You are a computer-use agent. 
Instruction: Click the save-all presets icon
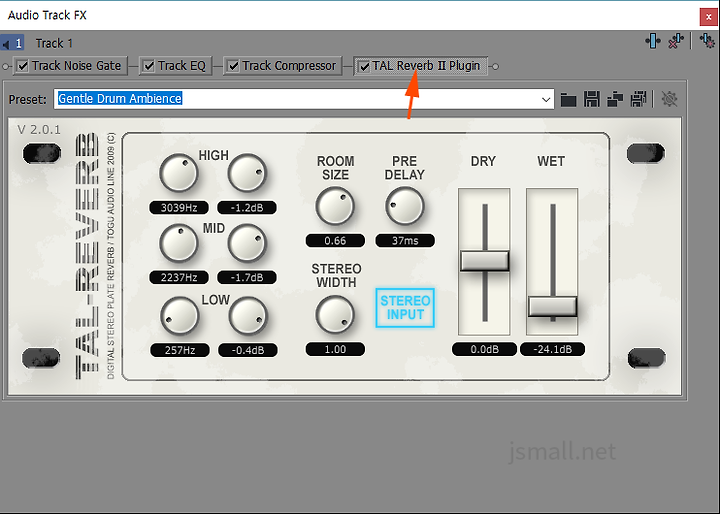coord(638,99)
